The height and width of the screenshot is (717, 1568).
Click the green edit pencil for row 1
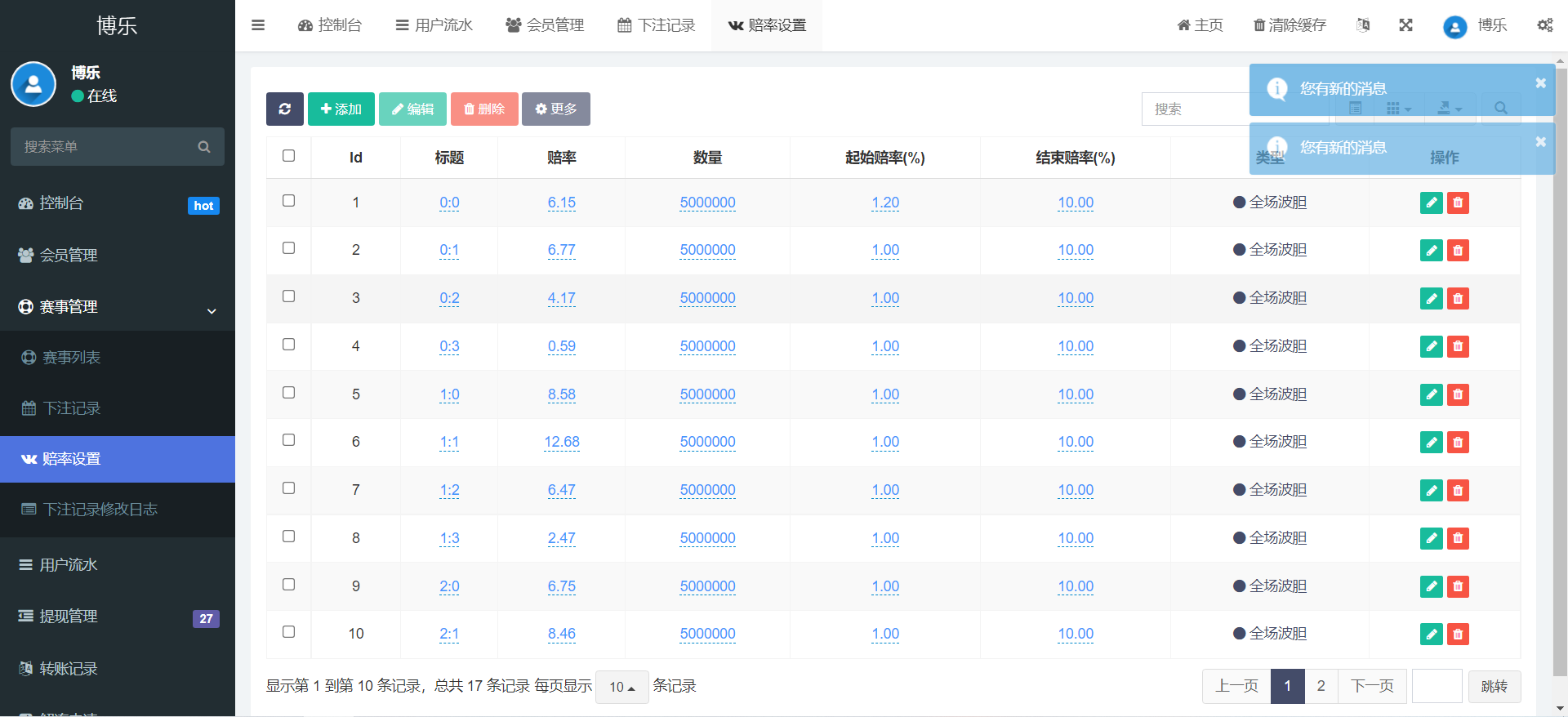coord(1431,203)
